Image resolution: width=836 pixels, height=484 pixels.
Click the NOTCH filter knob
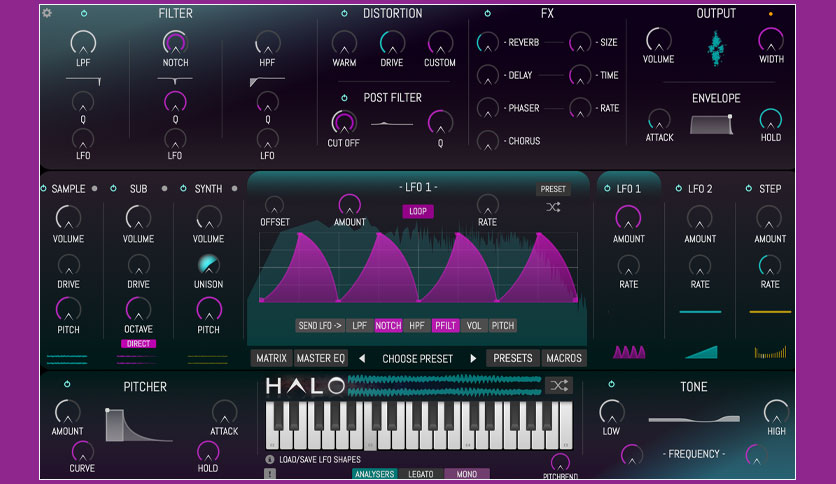(x=175, y=43)
